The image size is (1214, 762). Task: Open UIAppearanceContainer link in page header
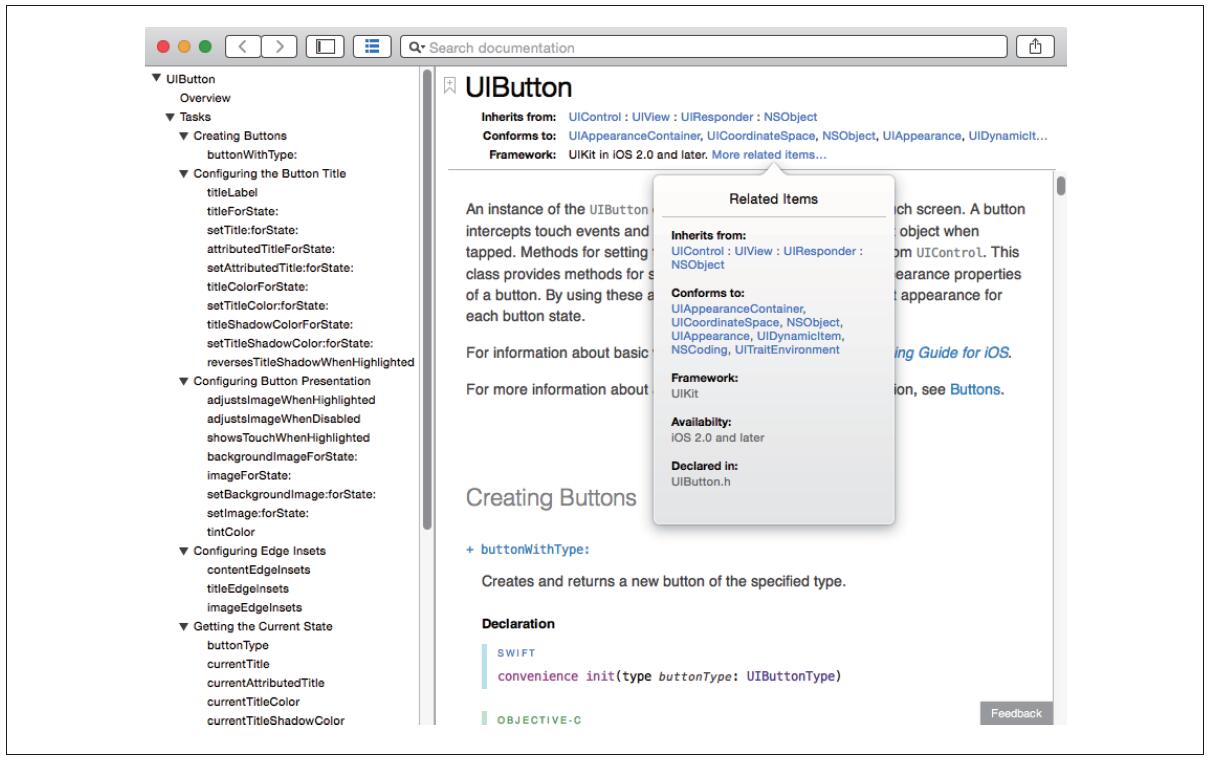coord(633,136)
